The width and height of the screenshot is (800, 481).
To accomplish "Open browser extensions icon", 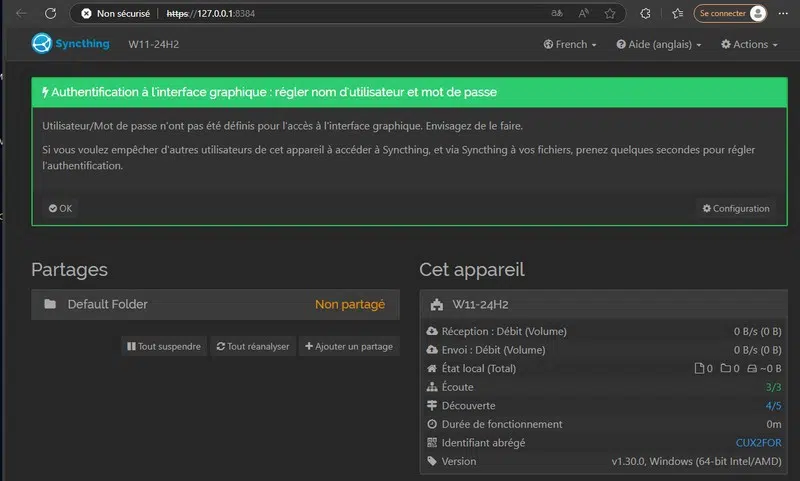I will 645,14.
